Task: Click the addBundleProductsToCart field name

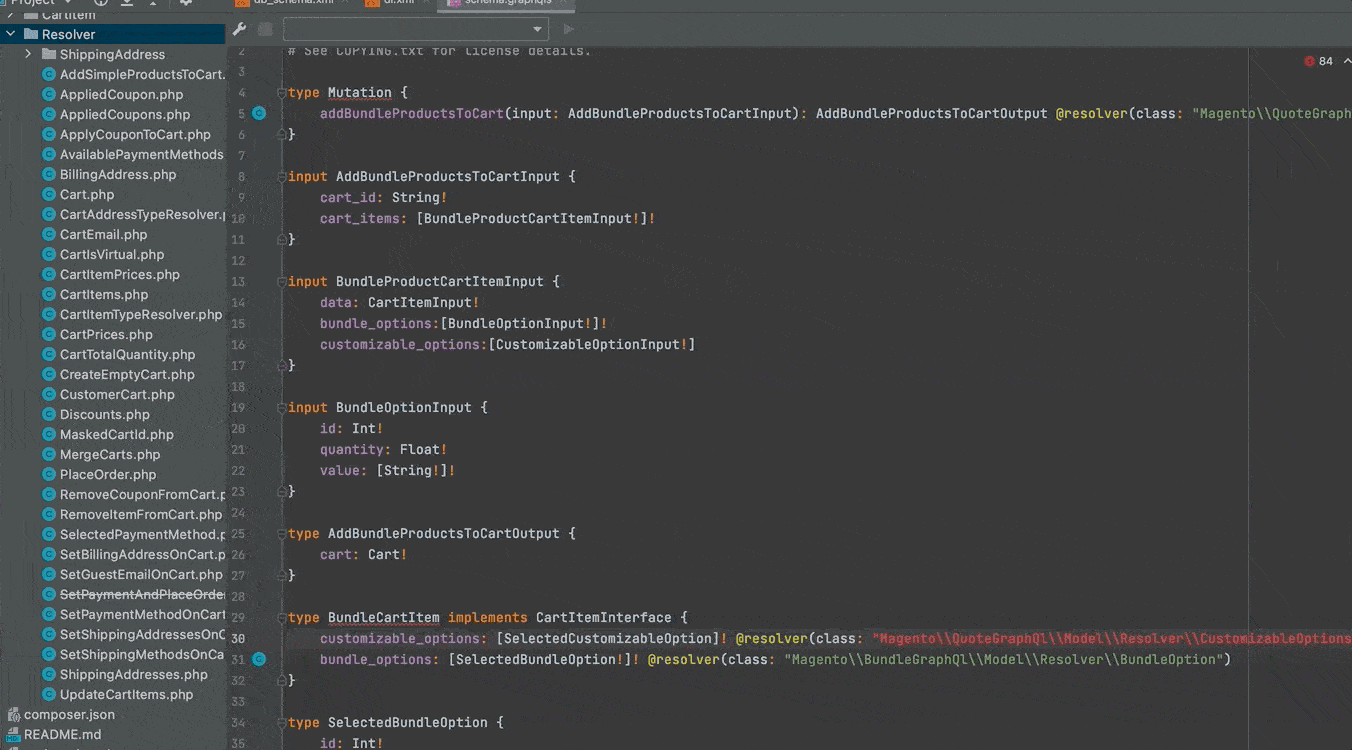Action: coord(411,114)
